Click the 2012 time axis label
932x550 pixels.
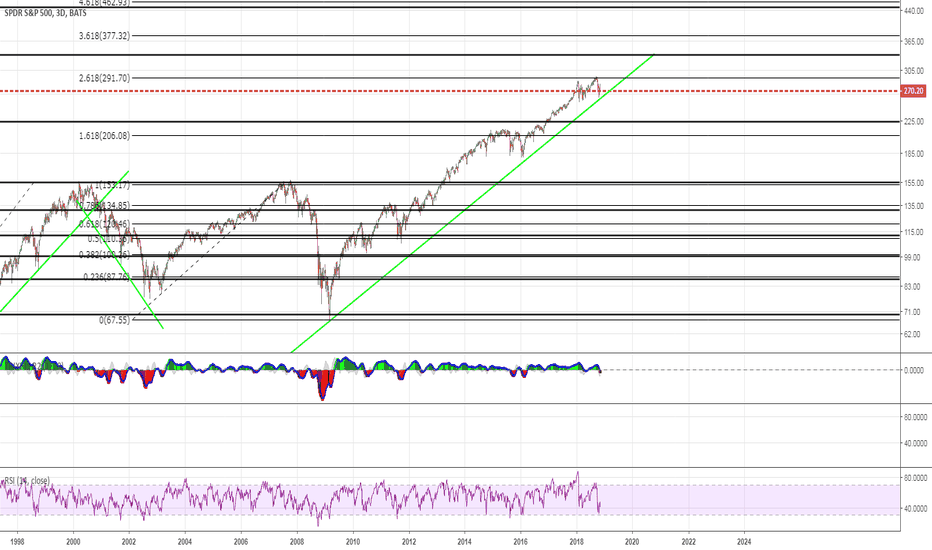(409, 542)
